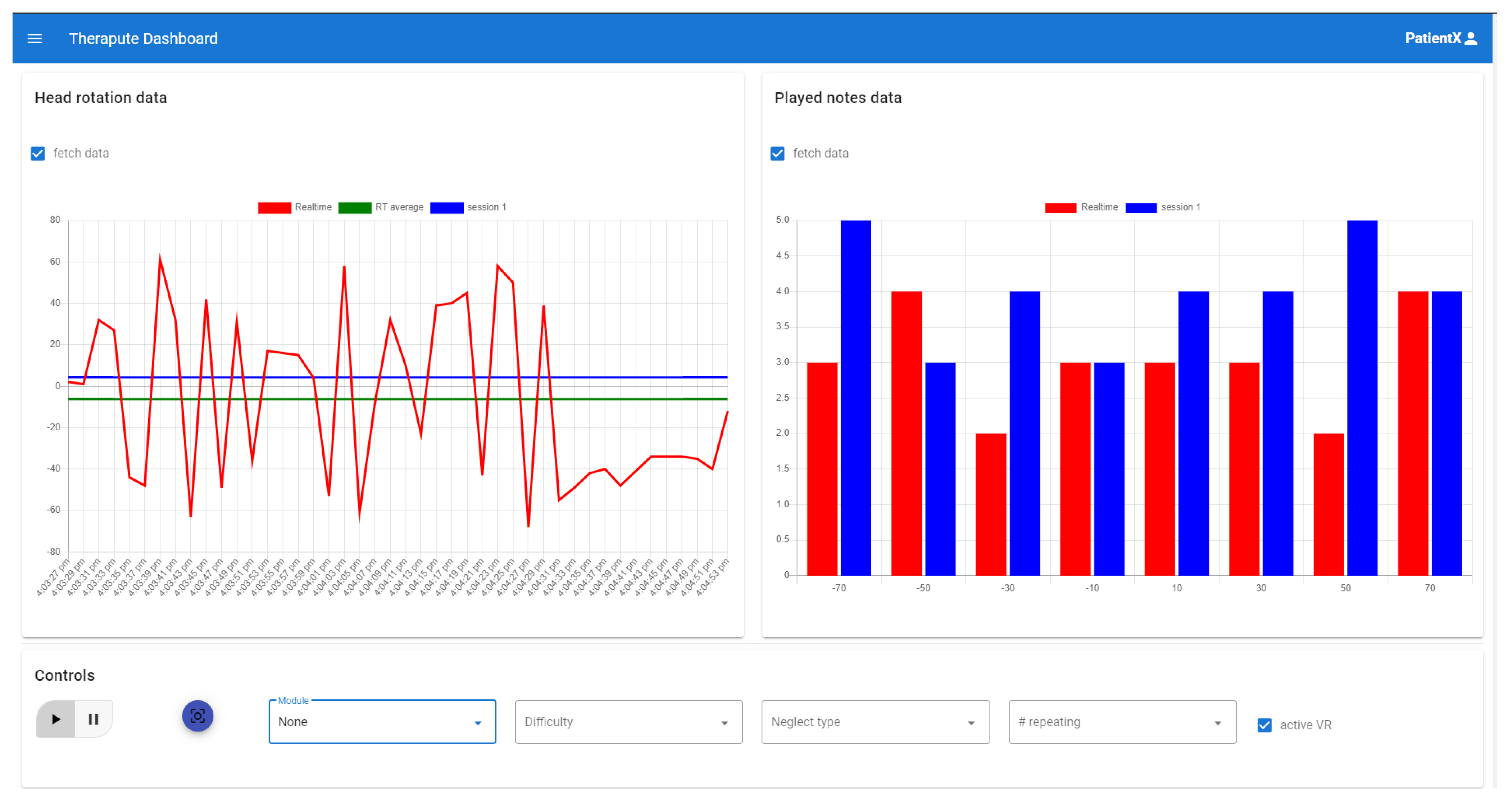The height and width of the screenshot is (806, 1512).
Task: Click the PatientX user account icon
Action: coord(1470,39)
